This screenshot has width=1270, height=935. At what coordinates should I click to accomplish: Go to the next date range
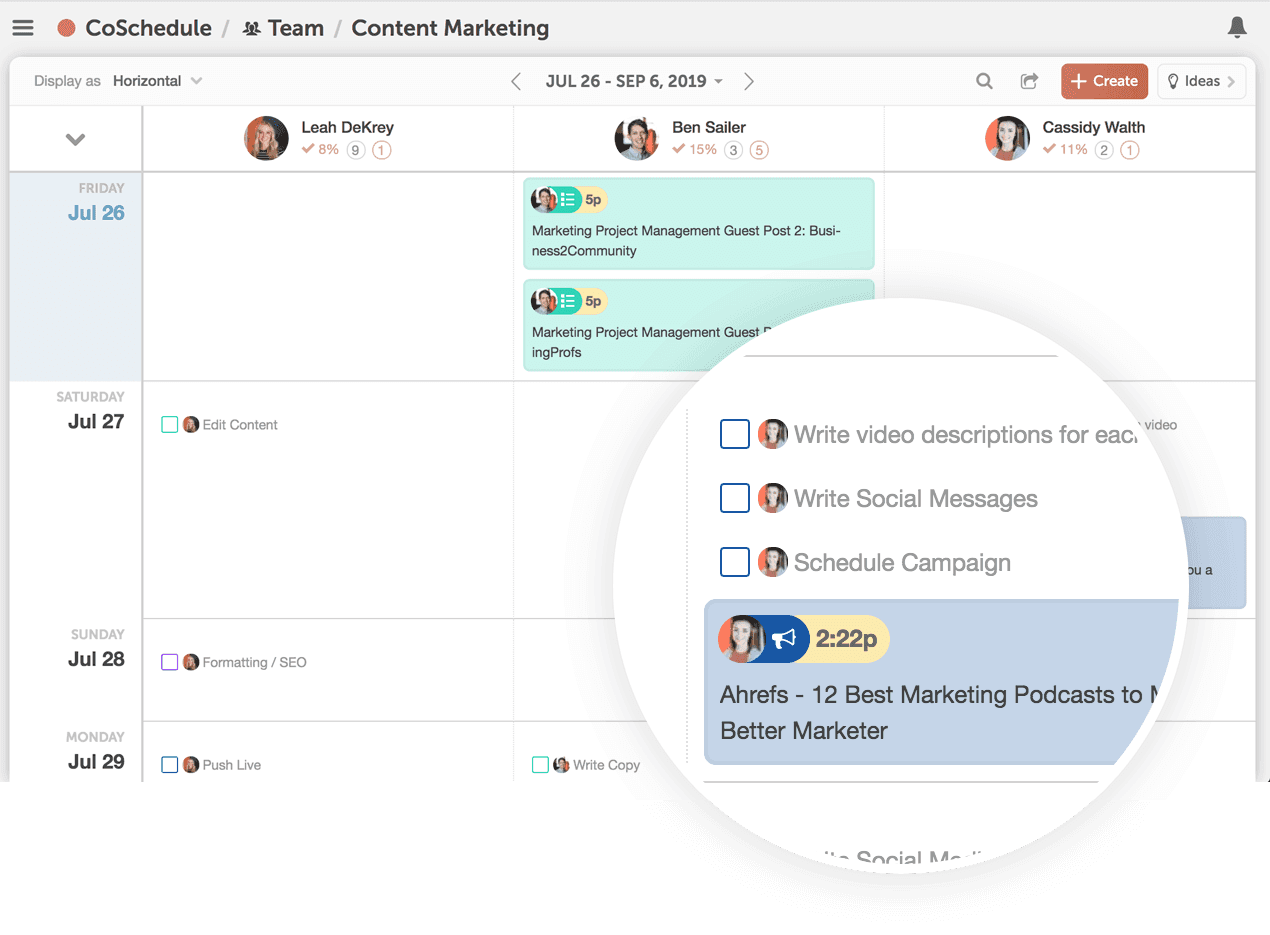(748, 81)
